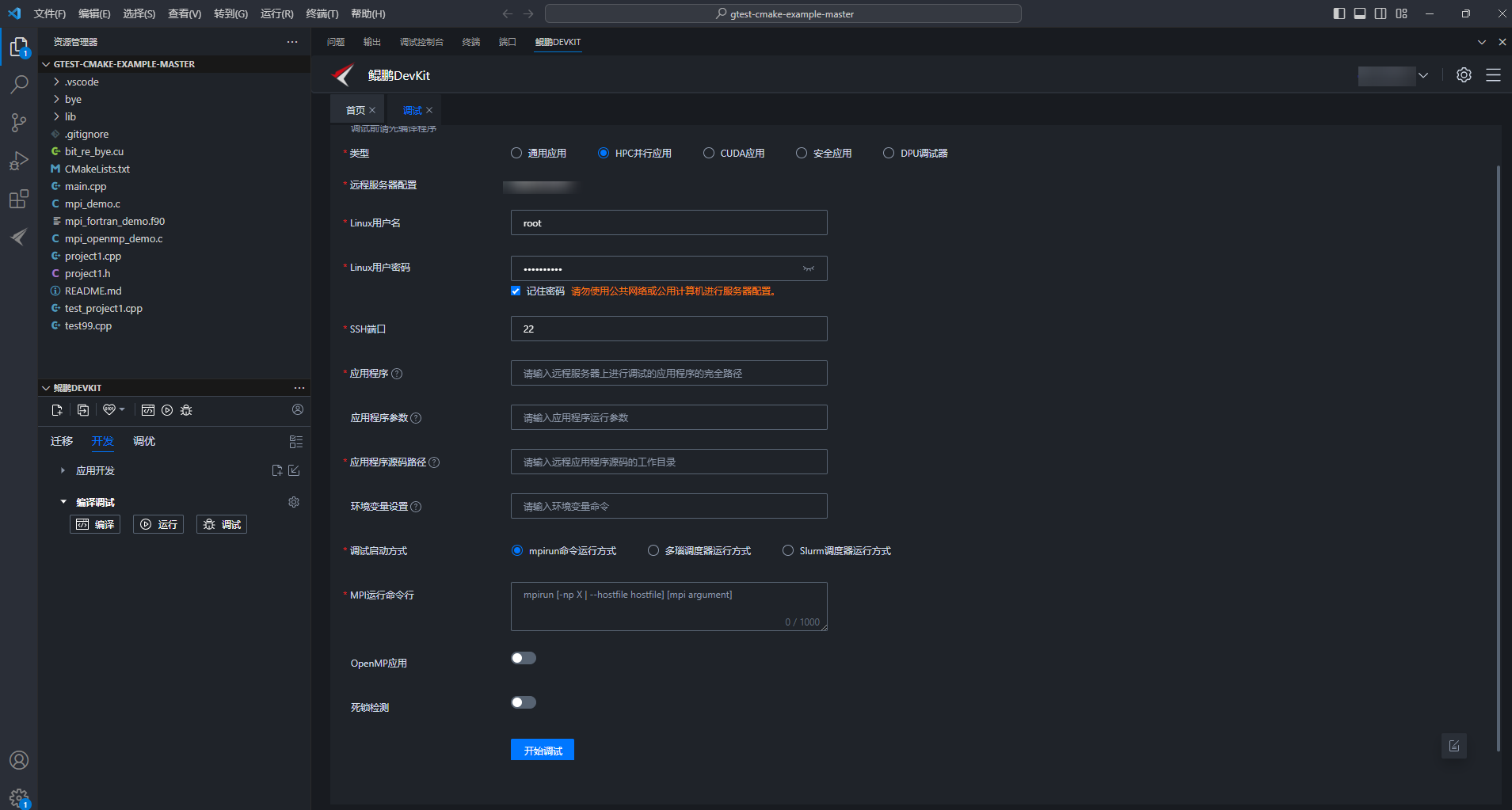Image resolution: width=1512 pixels, height=810 pixels.
Task: Click new project icon in 应用开发 row
Action: pos(277,470)
